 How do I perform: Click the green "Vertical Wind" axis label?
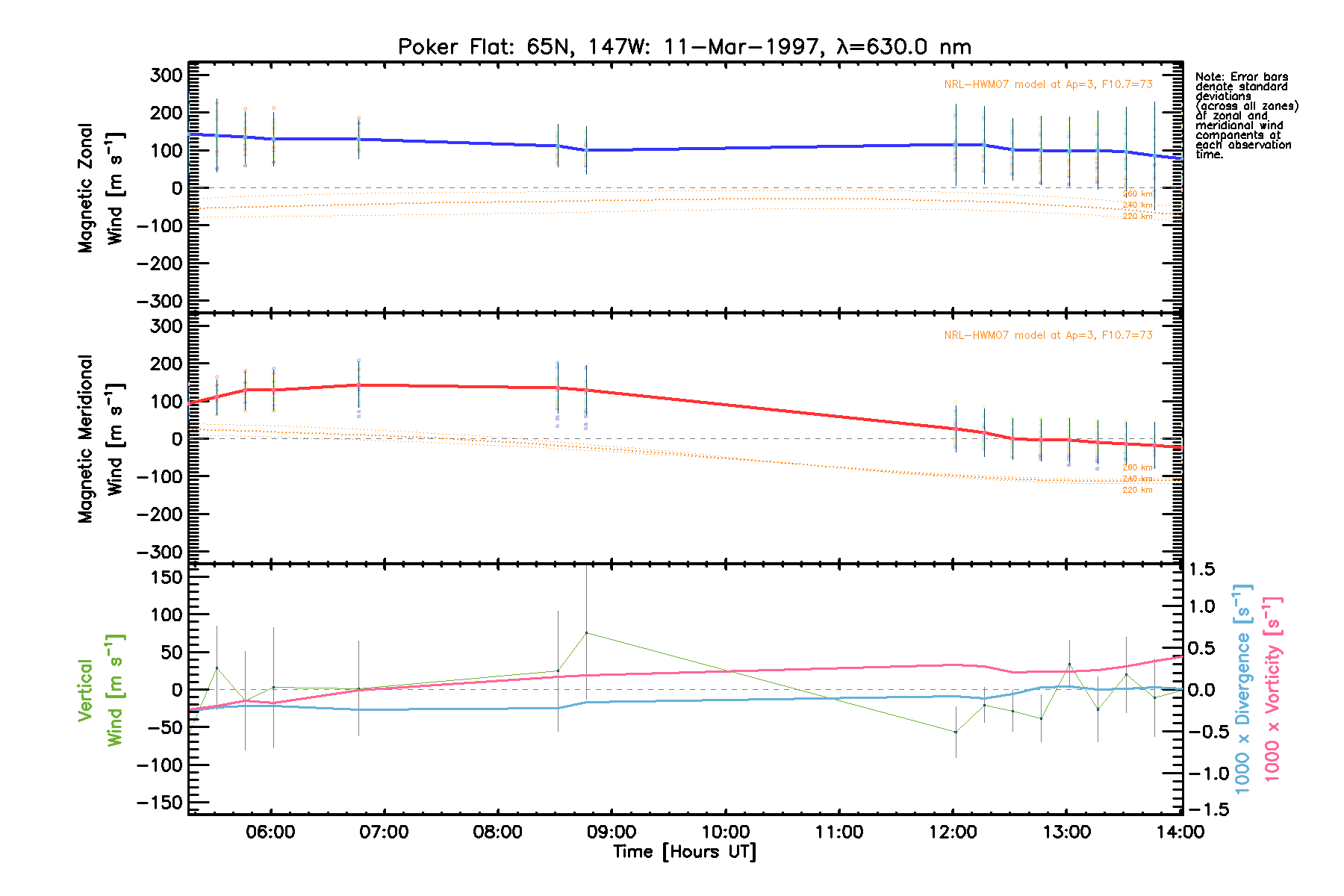coord(100,690)
